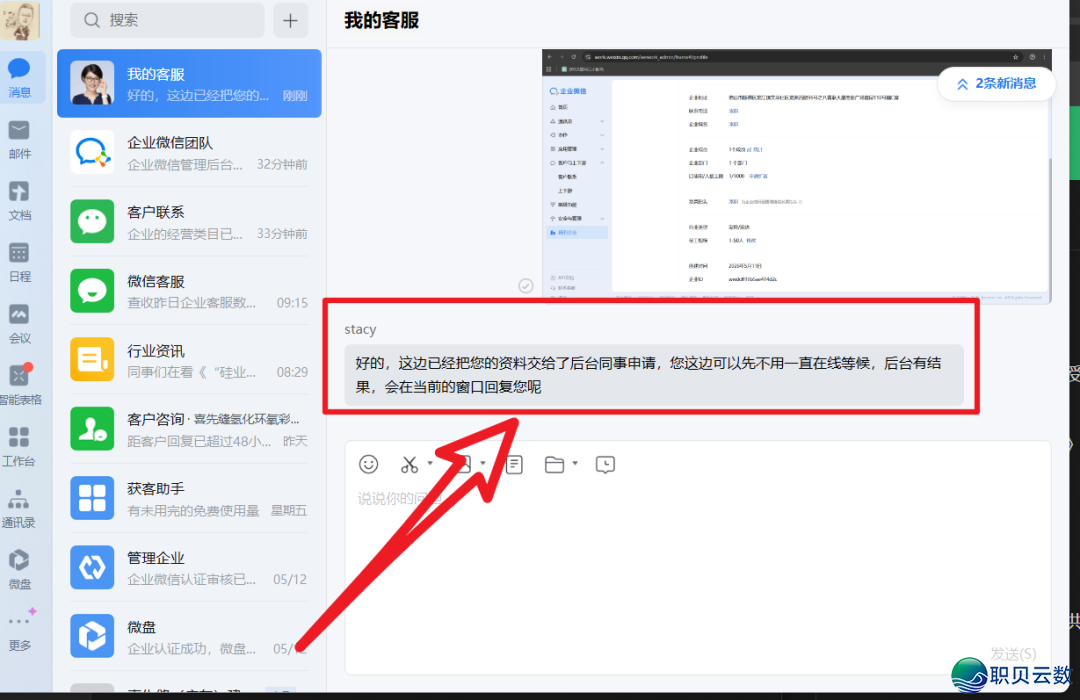The image size is (1080, 700).
Task: Open the Documents (文档) sidebar icon
Action: pyautogui.click(x=20, y=200)
